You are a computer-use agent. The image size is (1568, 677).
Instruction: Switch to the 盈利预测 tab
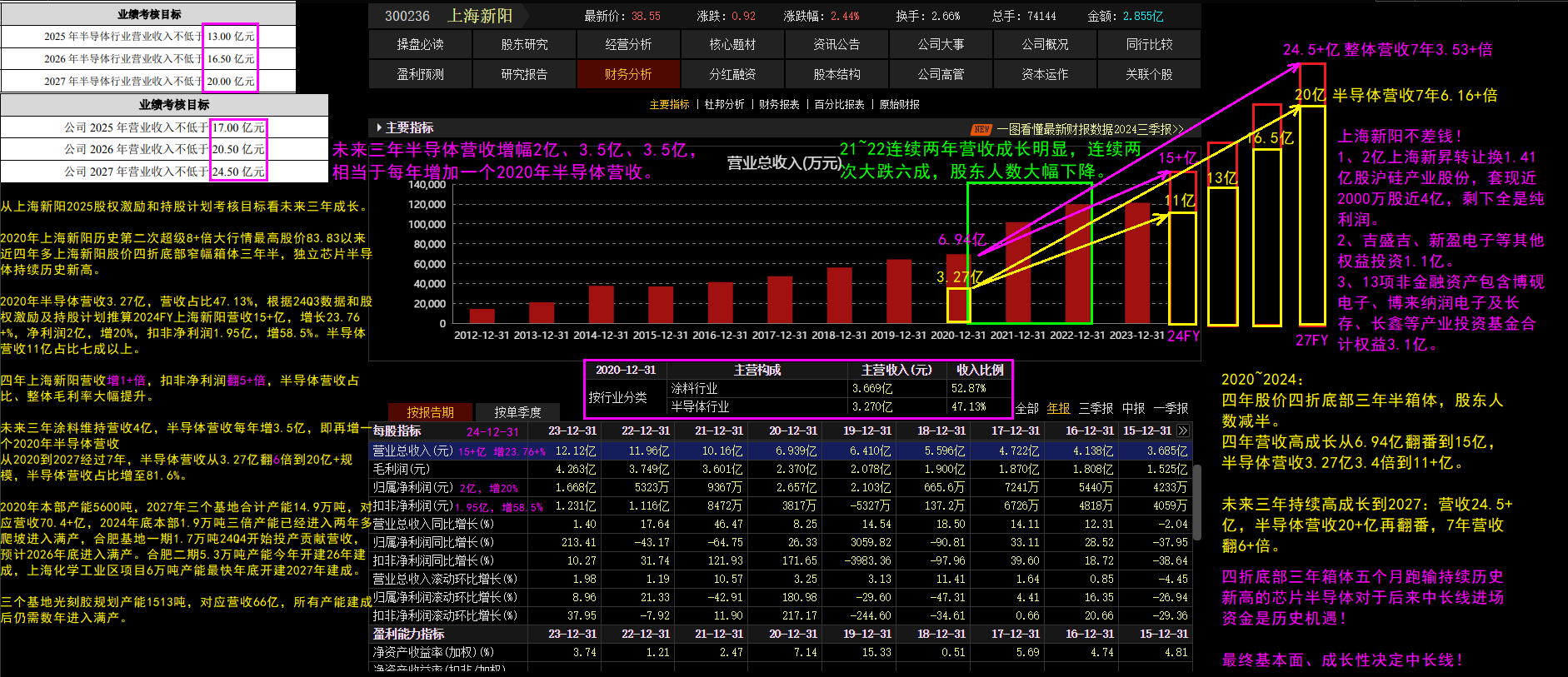420,74
